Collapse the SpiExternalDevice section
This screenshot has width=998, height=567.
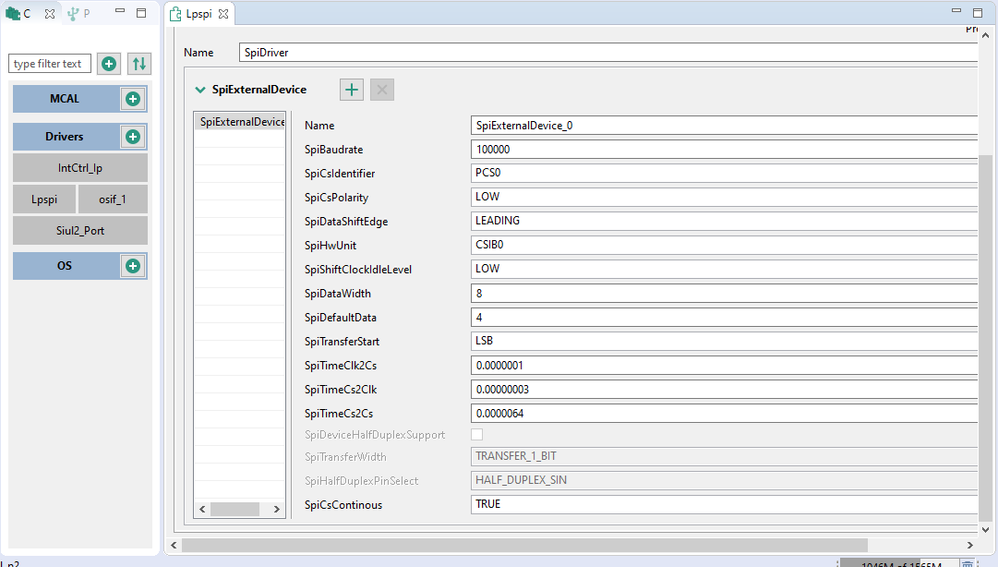[200, 90]
